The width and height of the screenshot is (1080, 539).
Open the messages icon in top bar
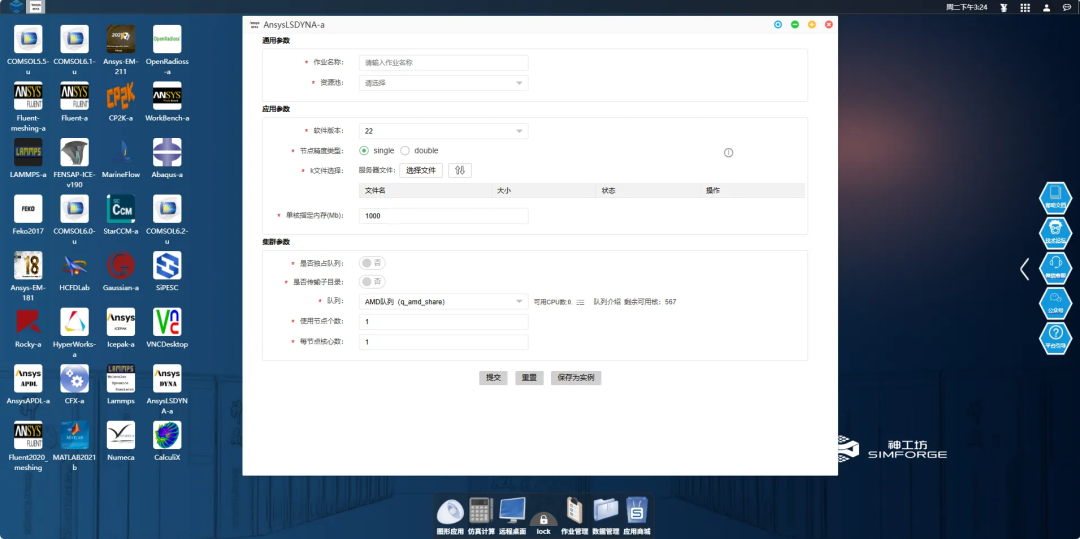tap(1068, 8)
